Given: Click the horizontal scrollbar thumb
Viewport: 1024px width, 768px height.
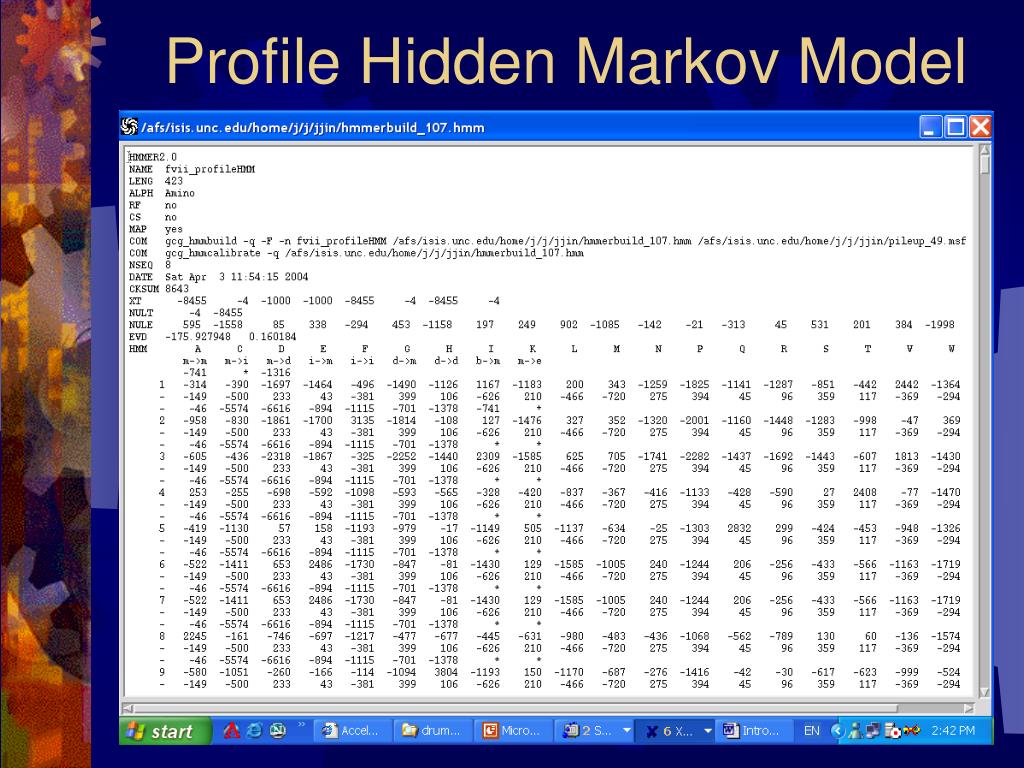Looking at the screenshot, I should 516,708.
